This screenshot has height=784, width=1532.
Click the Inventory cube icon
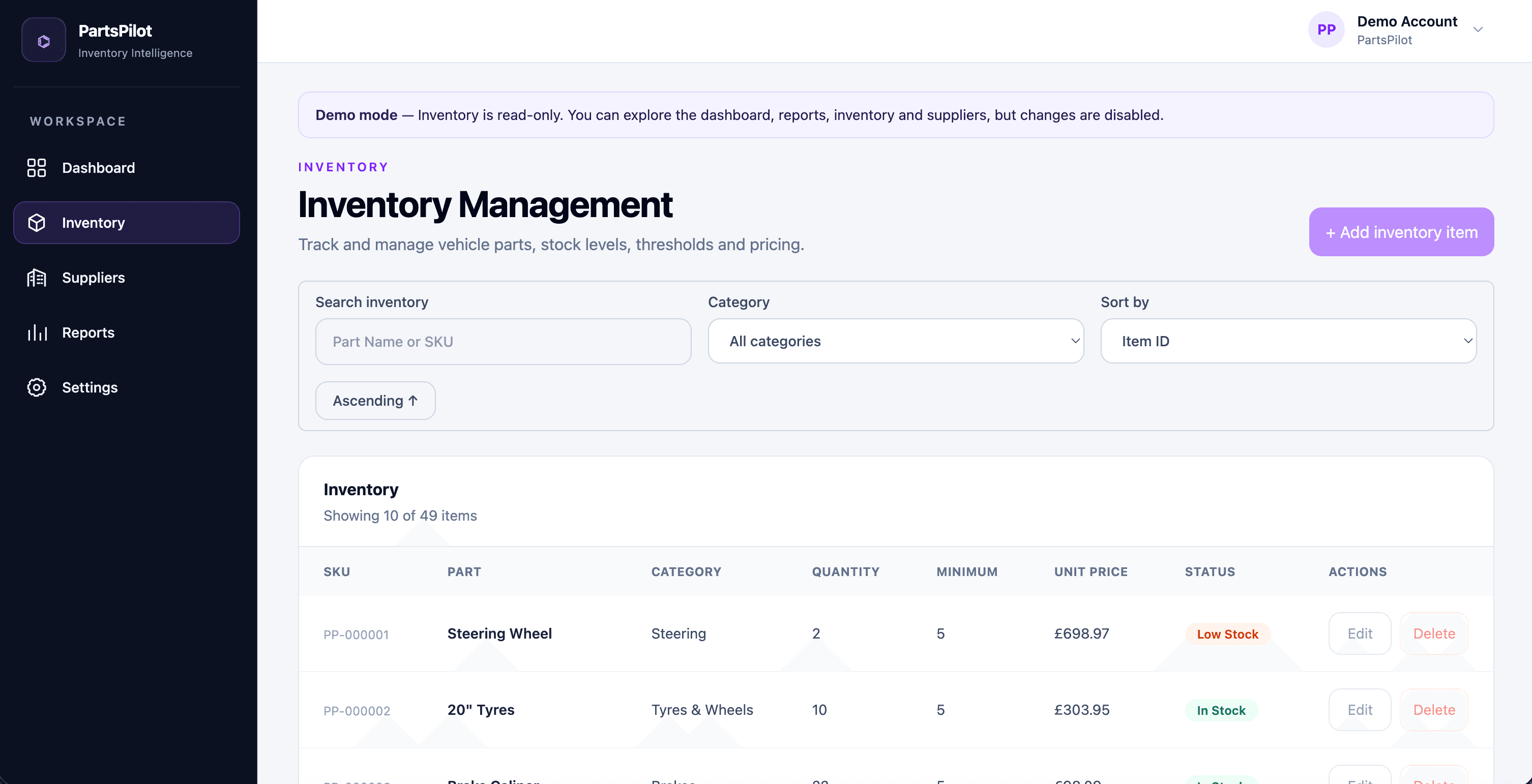point(36,223)
